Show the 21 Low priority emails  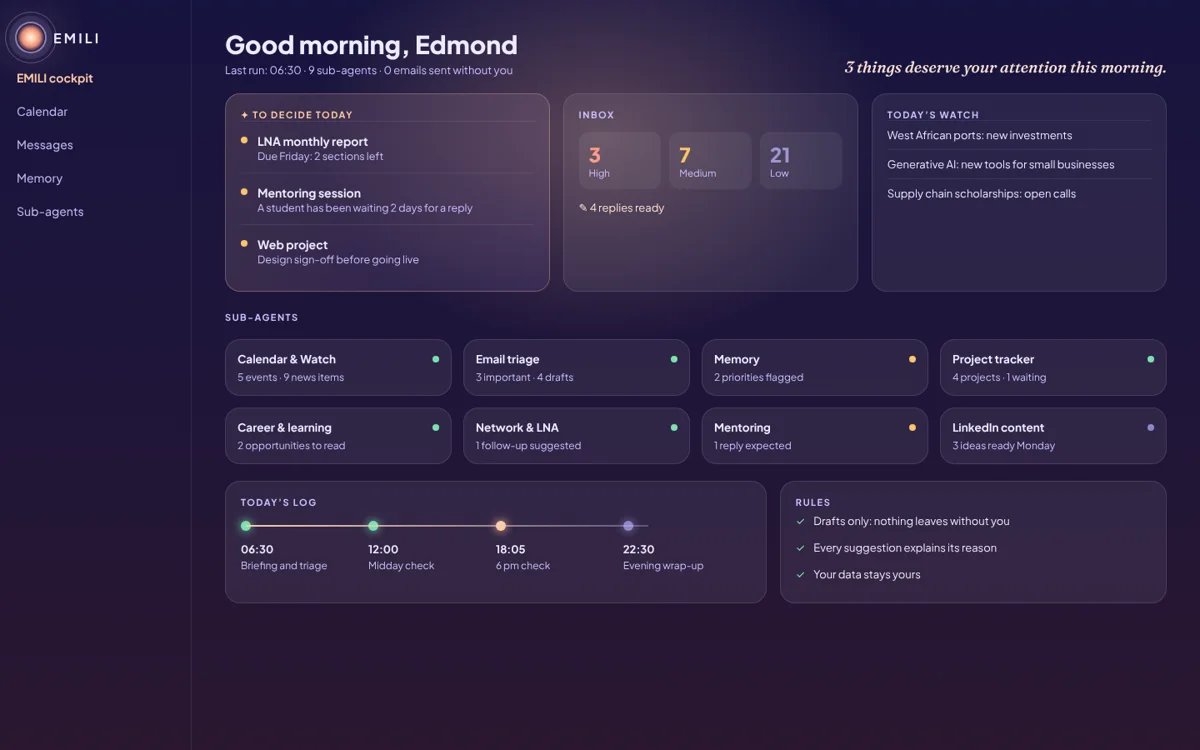click(x=801, y=160)
